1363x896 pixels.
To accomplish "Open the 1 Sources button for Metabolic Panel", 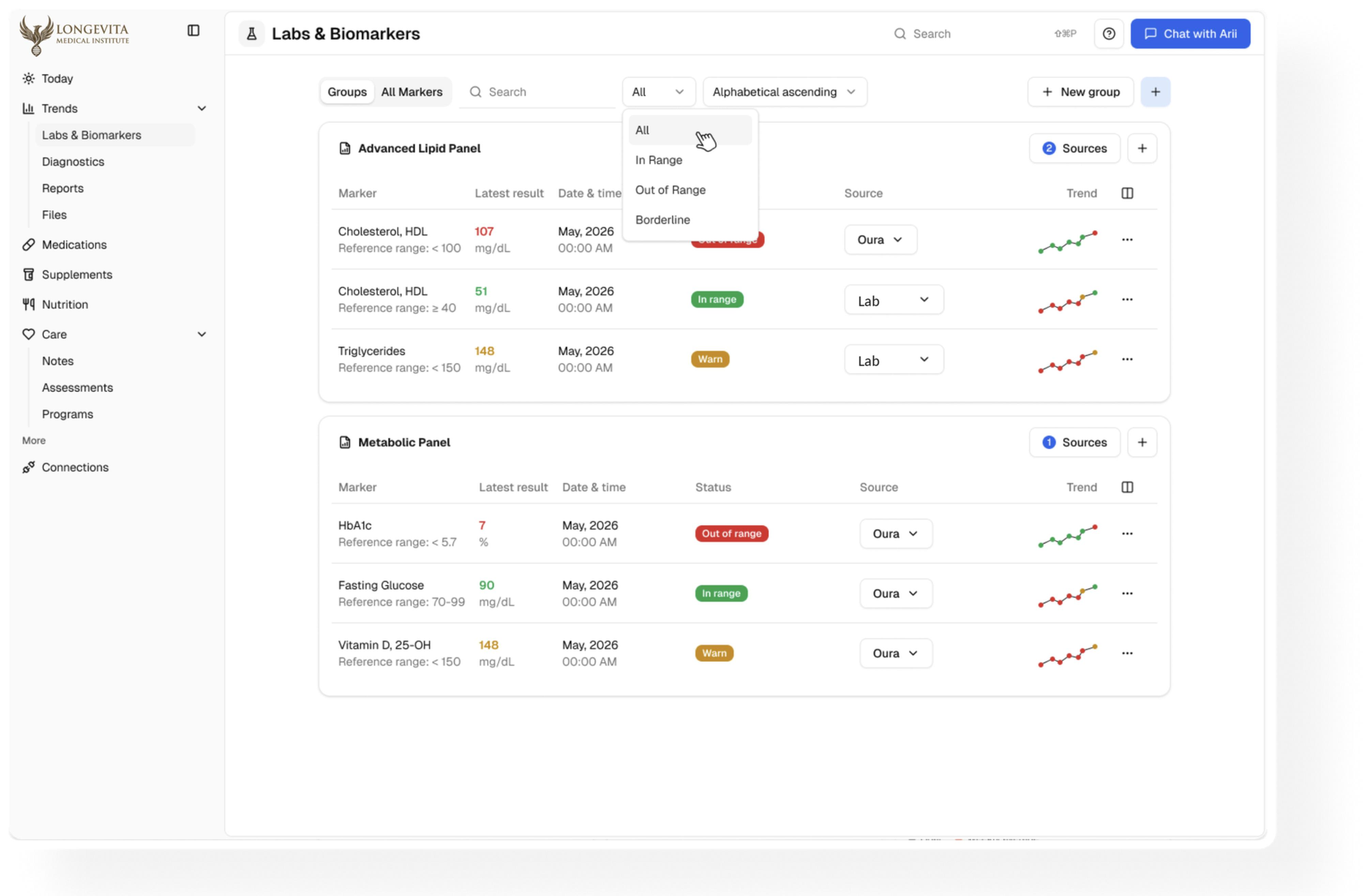I will pos(1074,443).
